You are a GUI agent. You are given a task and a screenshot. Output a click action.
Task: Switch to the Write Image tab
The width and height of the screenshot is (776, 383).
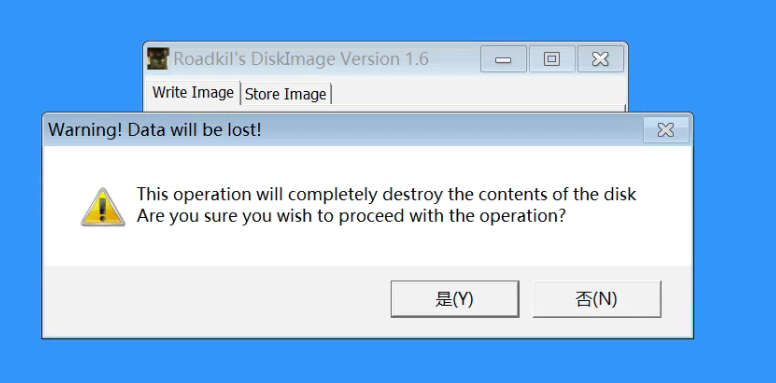(193, 93)
